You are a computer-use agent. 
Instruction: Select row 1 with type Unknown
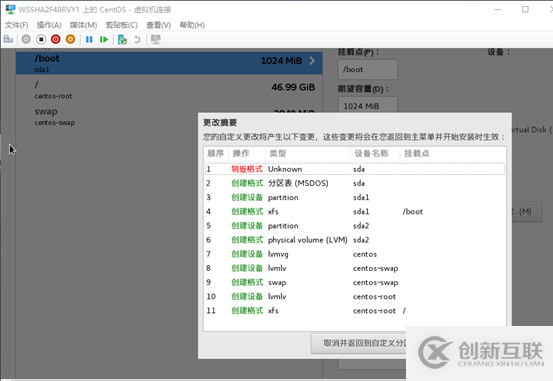(355, 169)
